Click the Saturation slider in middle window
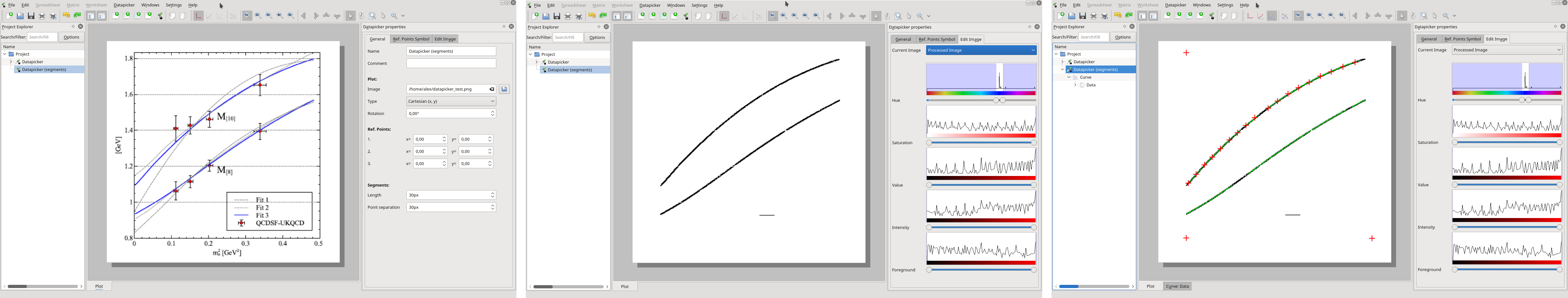Viewport: 1568px width, 298px height. (981, 143)
